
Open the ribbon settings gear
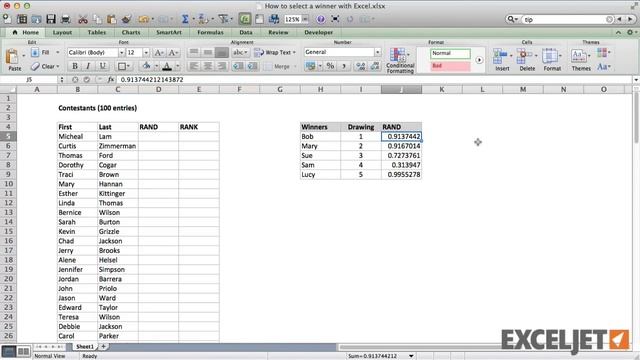click(x=630, y=32)
